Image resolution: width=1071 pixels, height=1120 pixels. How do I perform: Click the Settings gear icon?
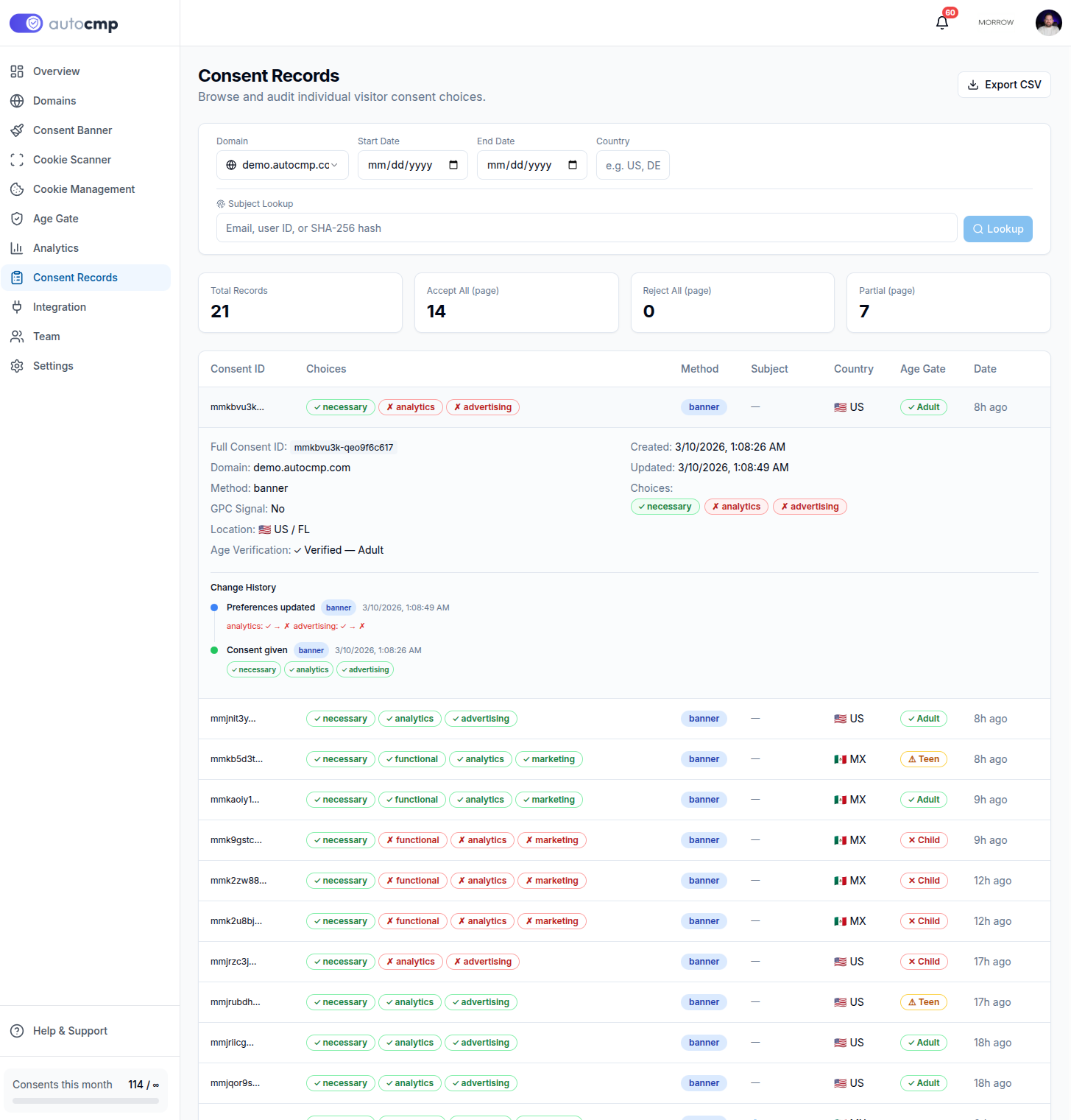pos(17,366)
